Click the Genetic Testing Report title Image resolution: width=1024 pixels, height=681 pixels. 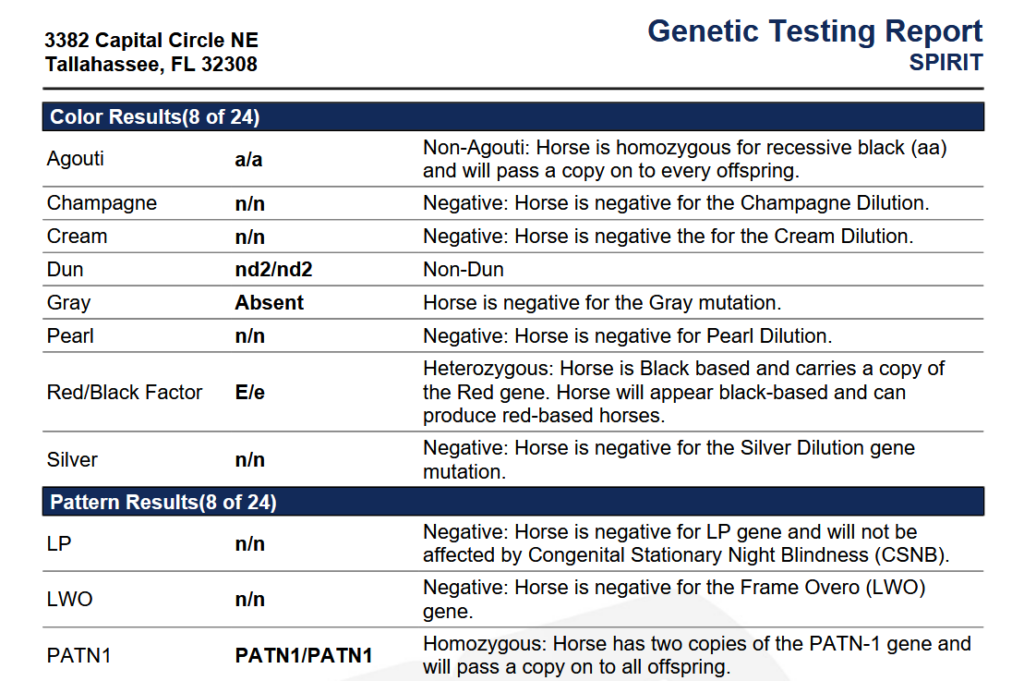point(814,32)
